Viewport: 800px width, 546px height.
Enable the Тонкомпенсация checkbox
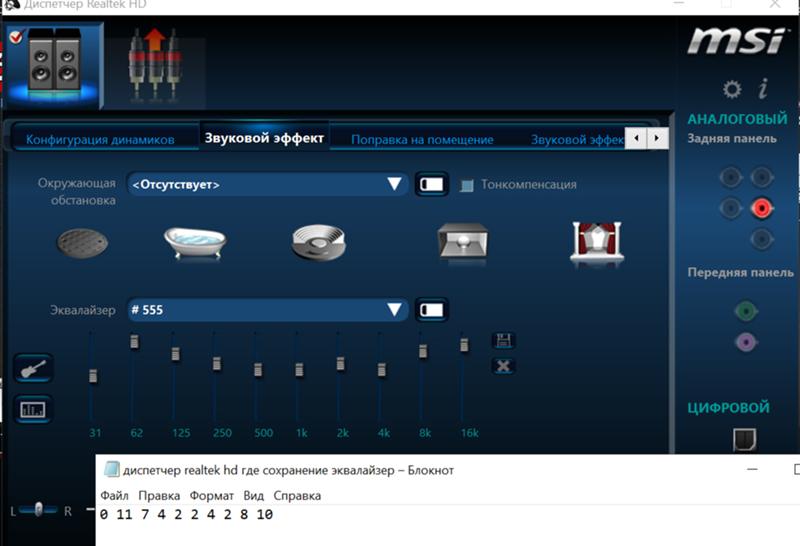[467, 185]
